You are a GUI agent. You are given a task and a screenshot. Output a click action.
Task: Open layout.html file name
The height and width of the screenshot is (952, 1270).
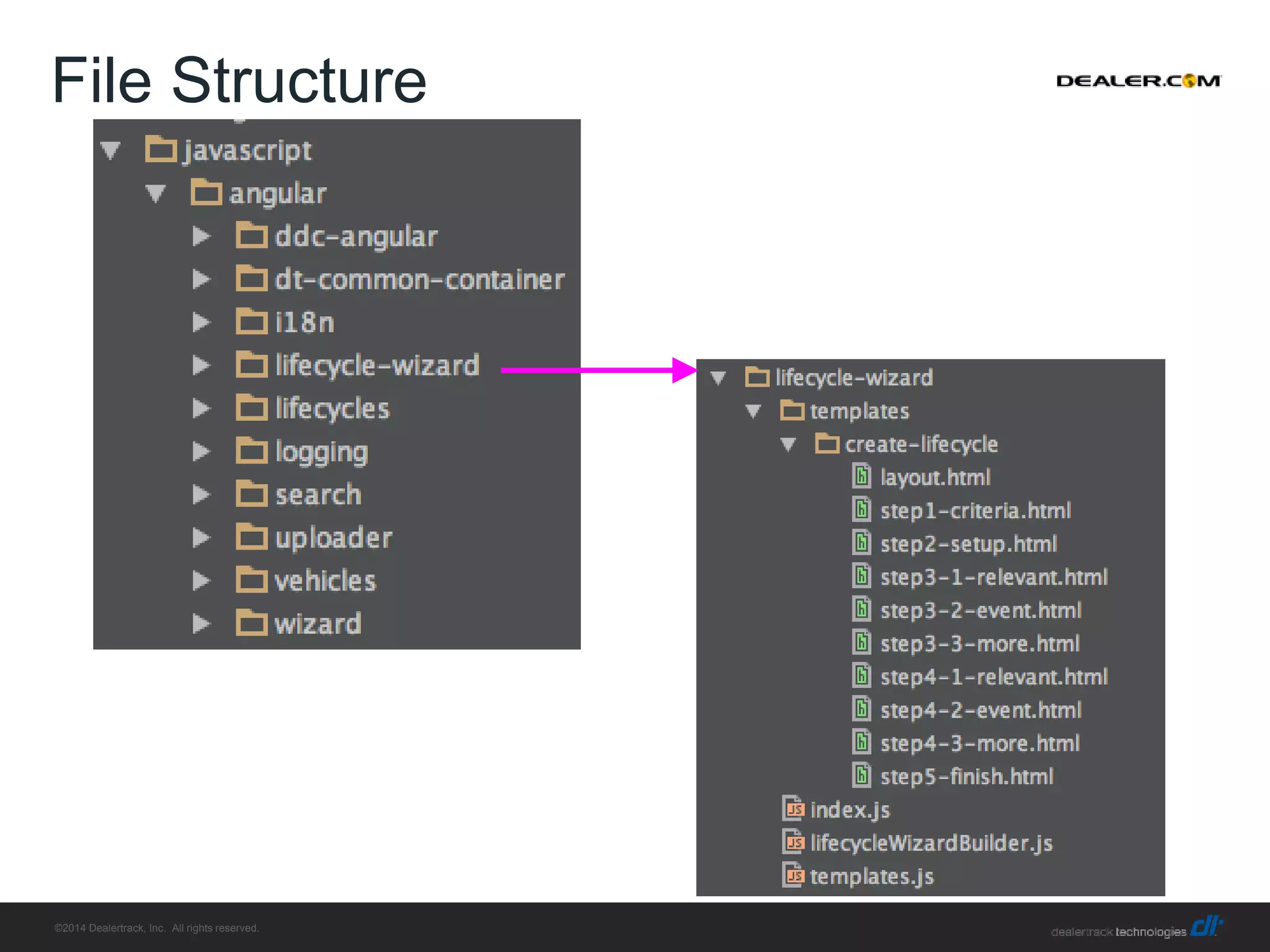coord(936,477)
